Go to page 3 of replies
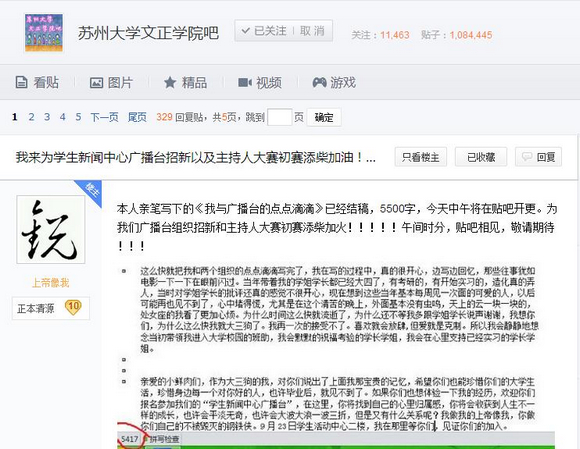 tap(47, 117)
